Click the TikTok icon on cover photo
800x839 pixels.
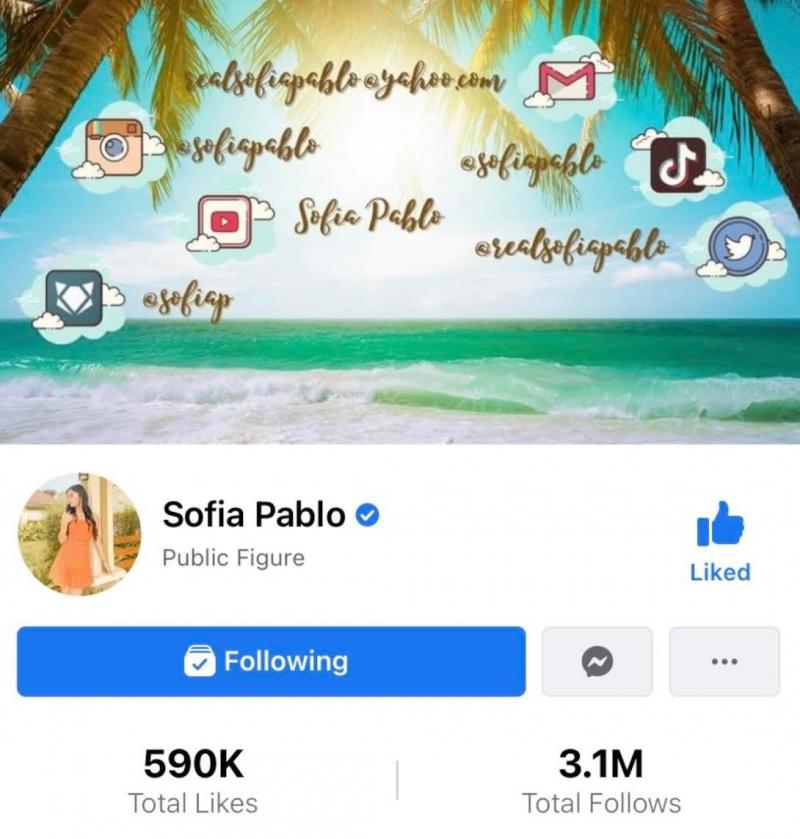click(677, 164)
